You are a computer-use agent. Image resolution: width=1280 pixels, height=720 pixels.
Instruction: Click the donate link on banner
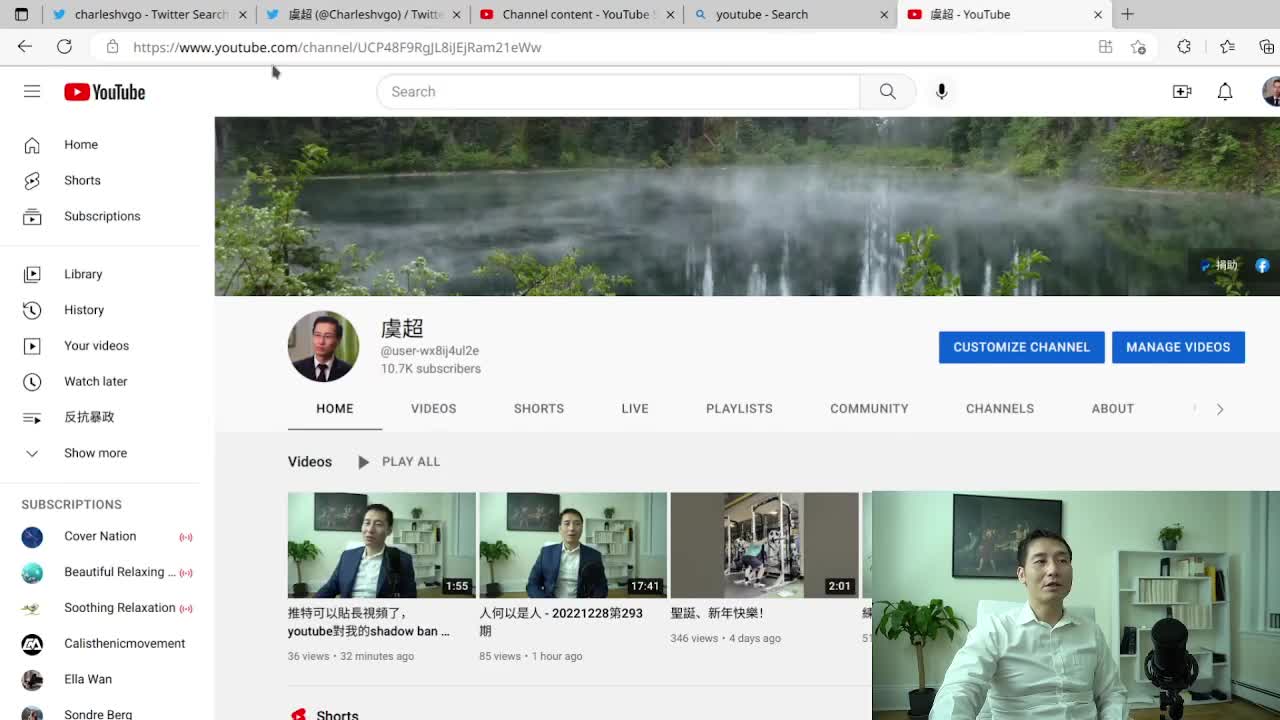(1220, 265)
